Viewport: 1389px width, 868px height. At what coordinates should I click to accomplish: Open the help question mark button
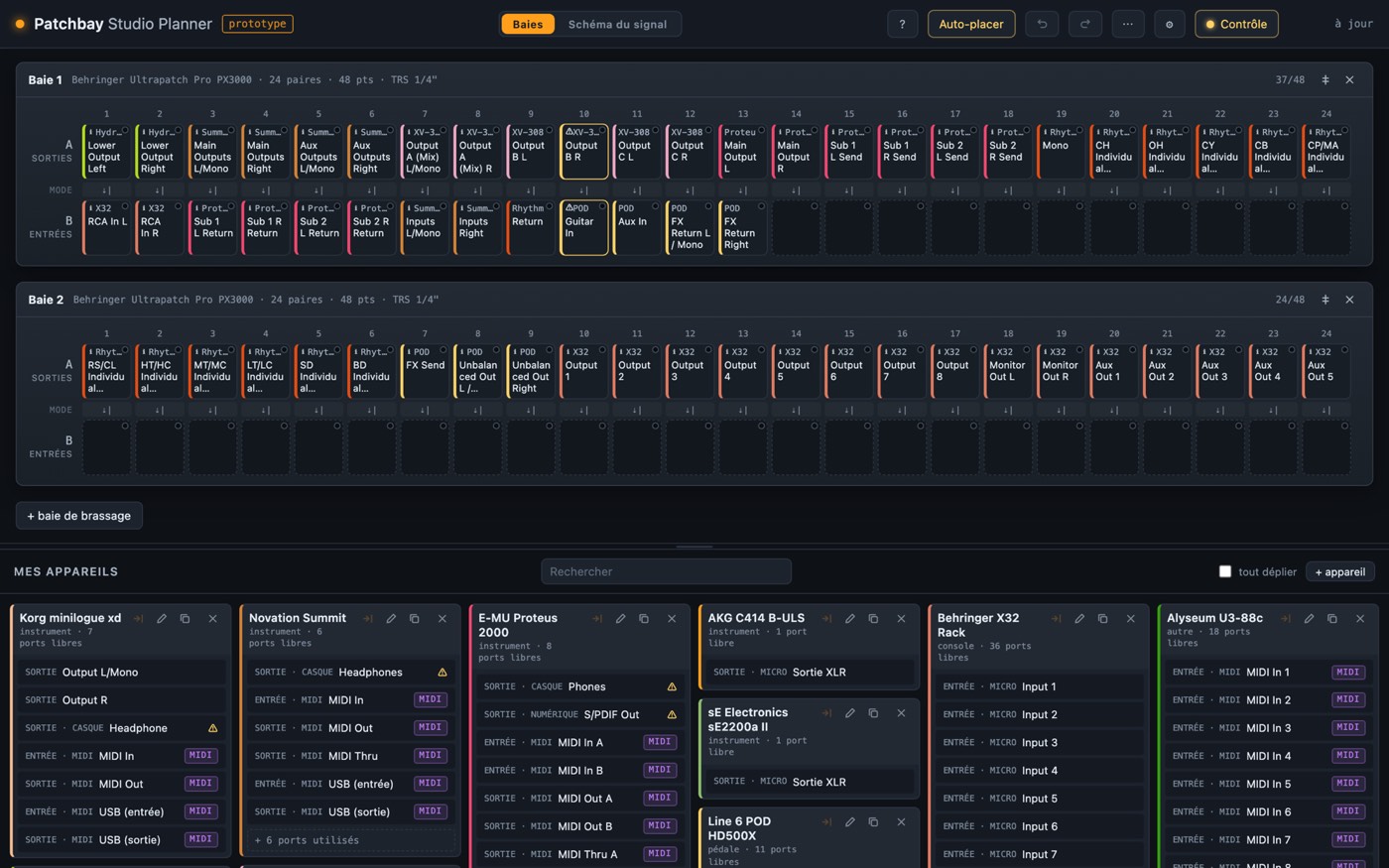(x=902, y=24)
